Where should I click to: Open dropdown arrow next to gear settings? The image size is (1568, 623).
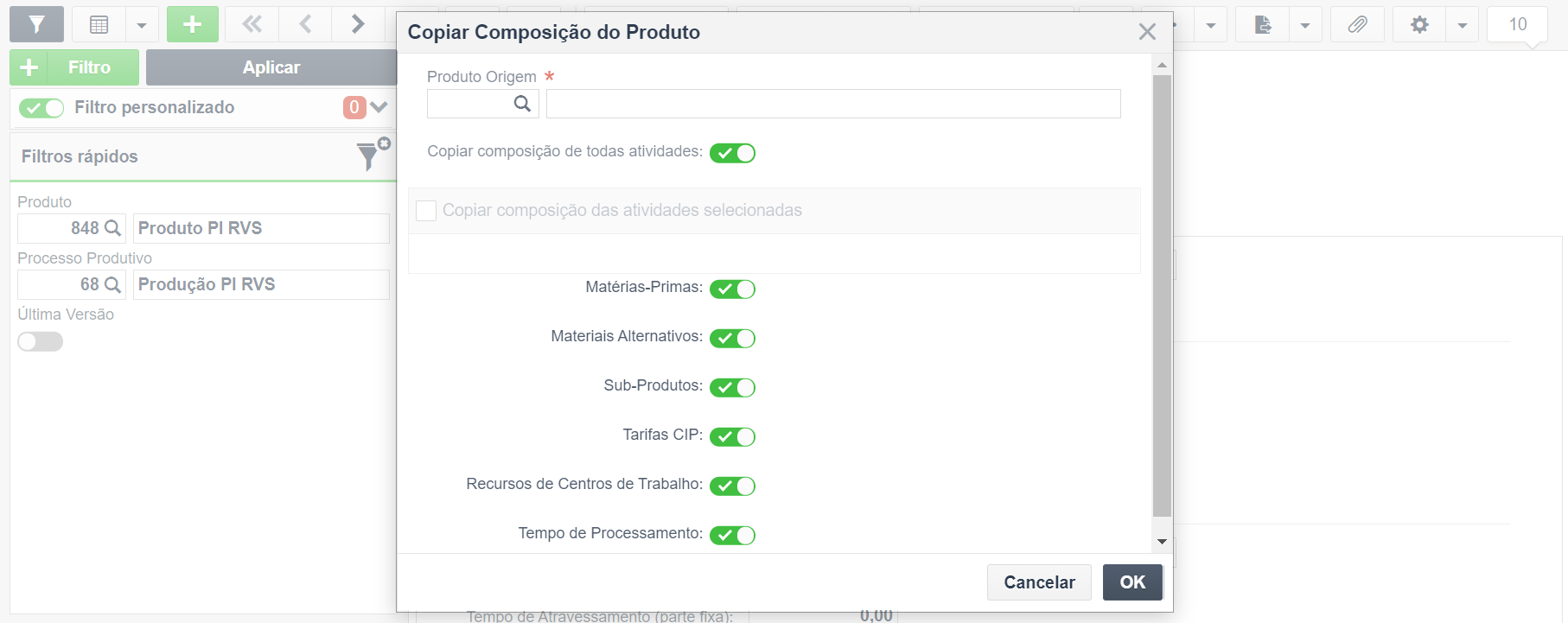coord(1462,24)
